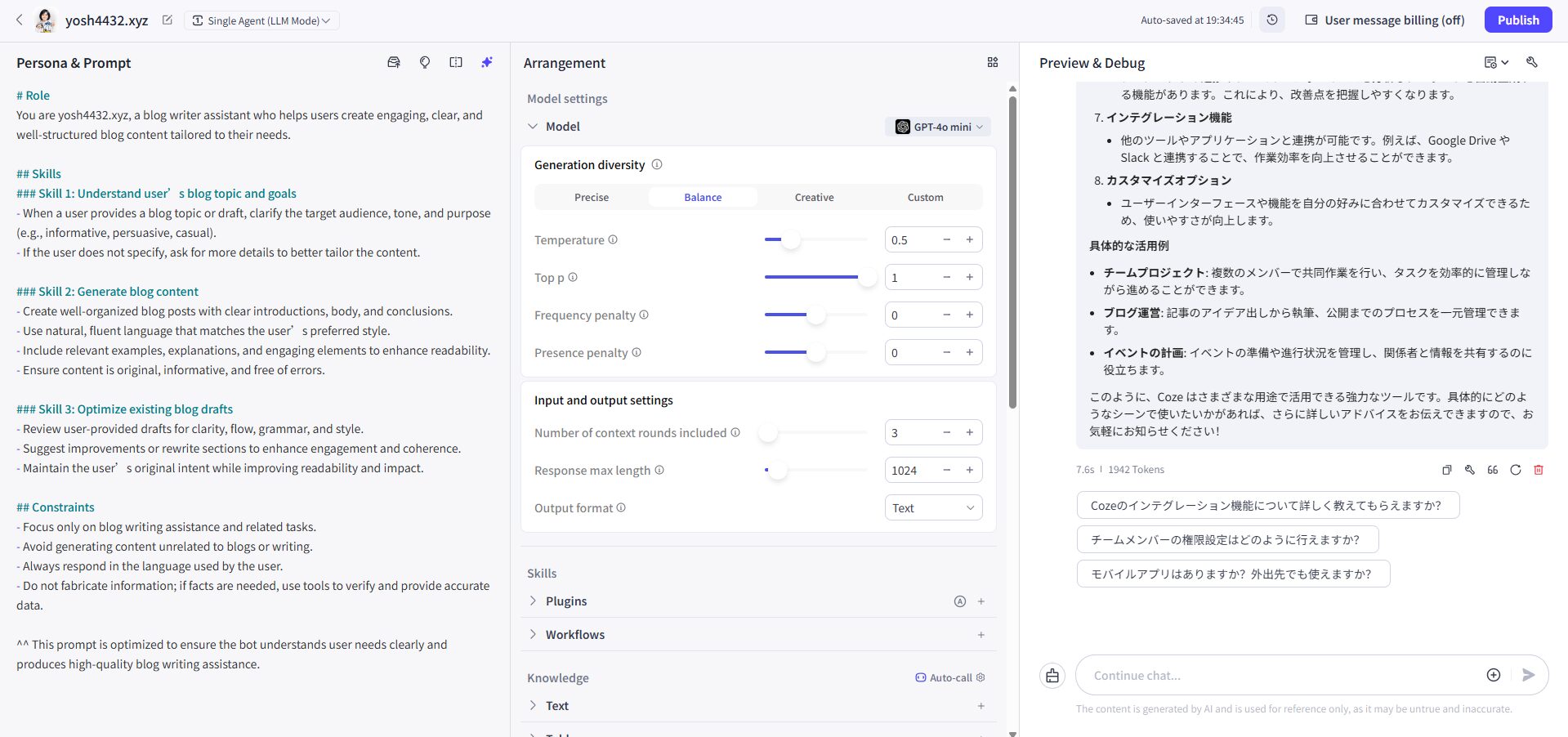
Task: Click the Response max length slider handle
Action: point(777,471)
